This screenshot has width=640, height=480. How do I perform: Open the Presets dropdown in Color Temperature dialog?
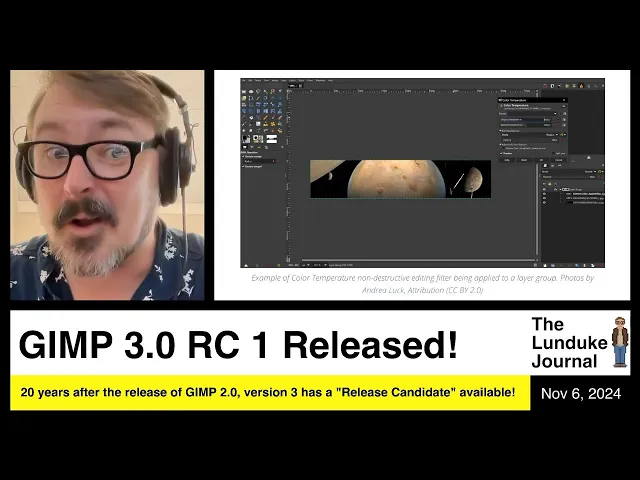[533, 114]
